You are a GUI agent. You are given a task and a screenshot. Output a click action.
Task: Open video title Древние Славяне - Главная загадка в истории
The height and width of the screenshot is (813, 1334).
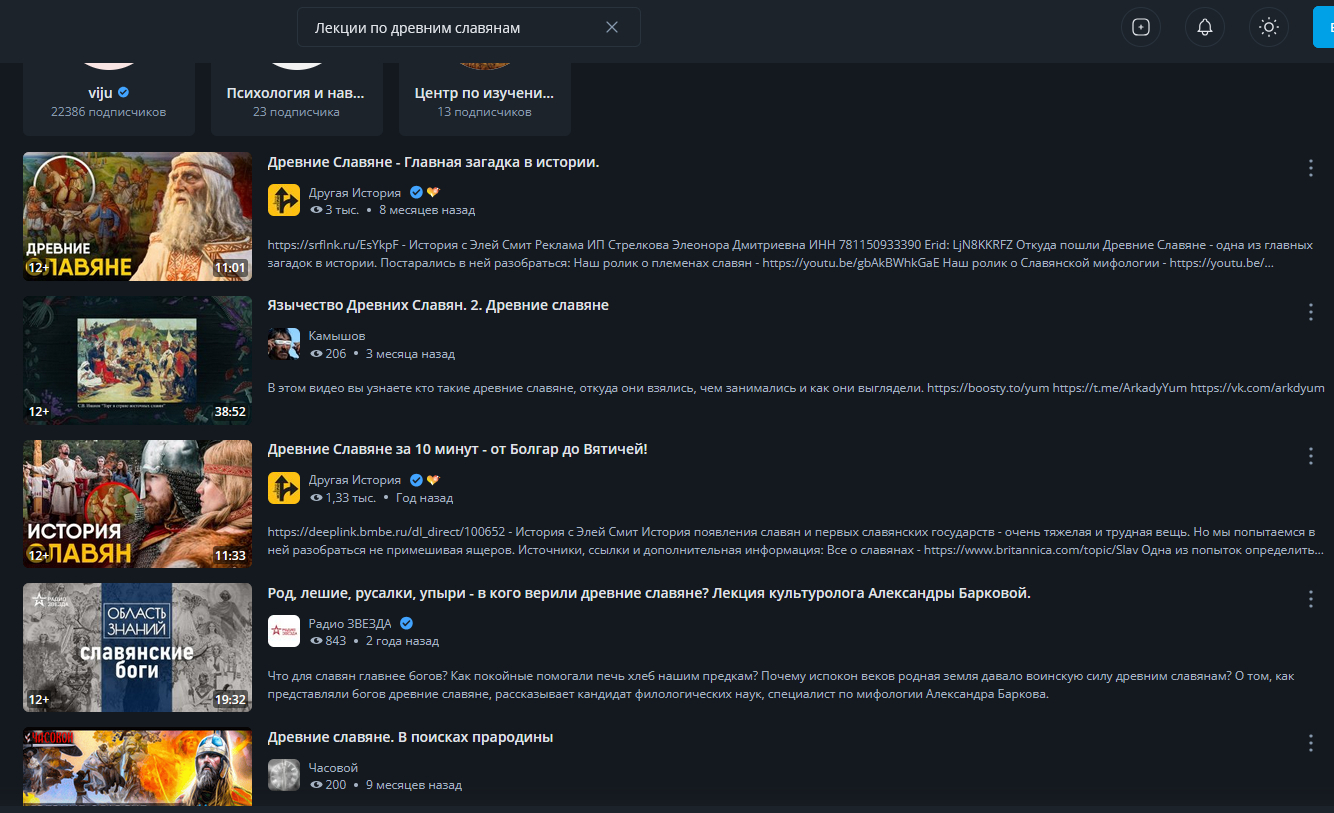(x=433, y=162)
